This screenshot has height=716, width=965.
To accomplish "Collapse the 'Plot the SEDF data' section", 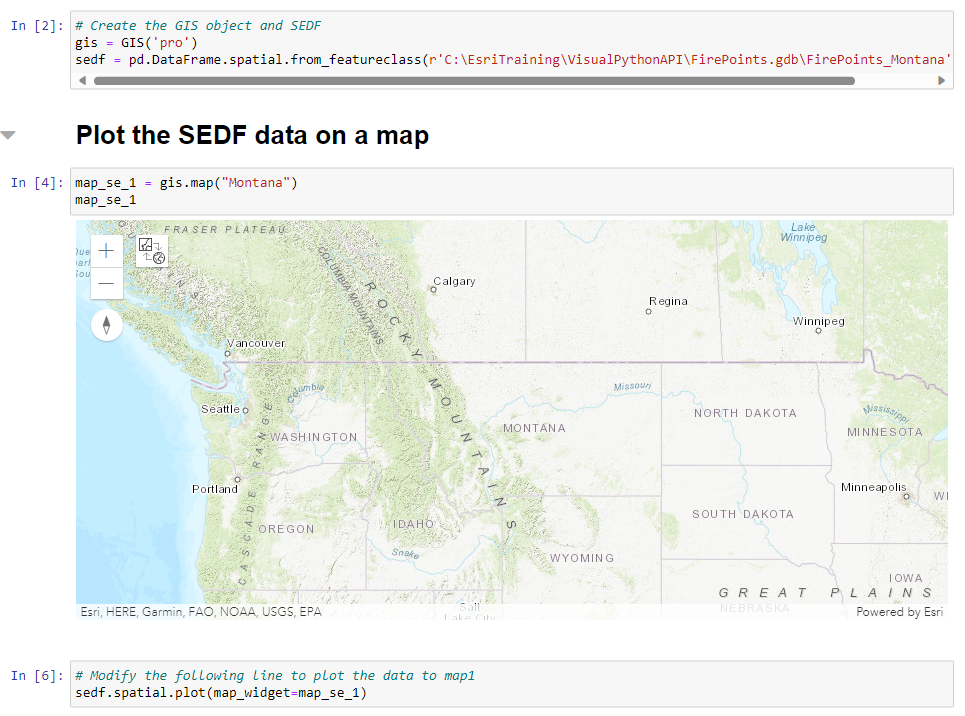I will pyautogui.click(x=9, y=135).
